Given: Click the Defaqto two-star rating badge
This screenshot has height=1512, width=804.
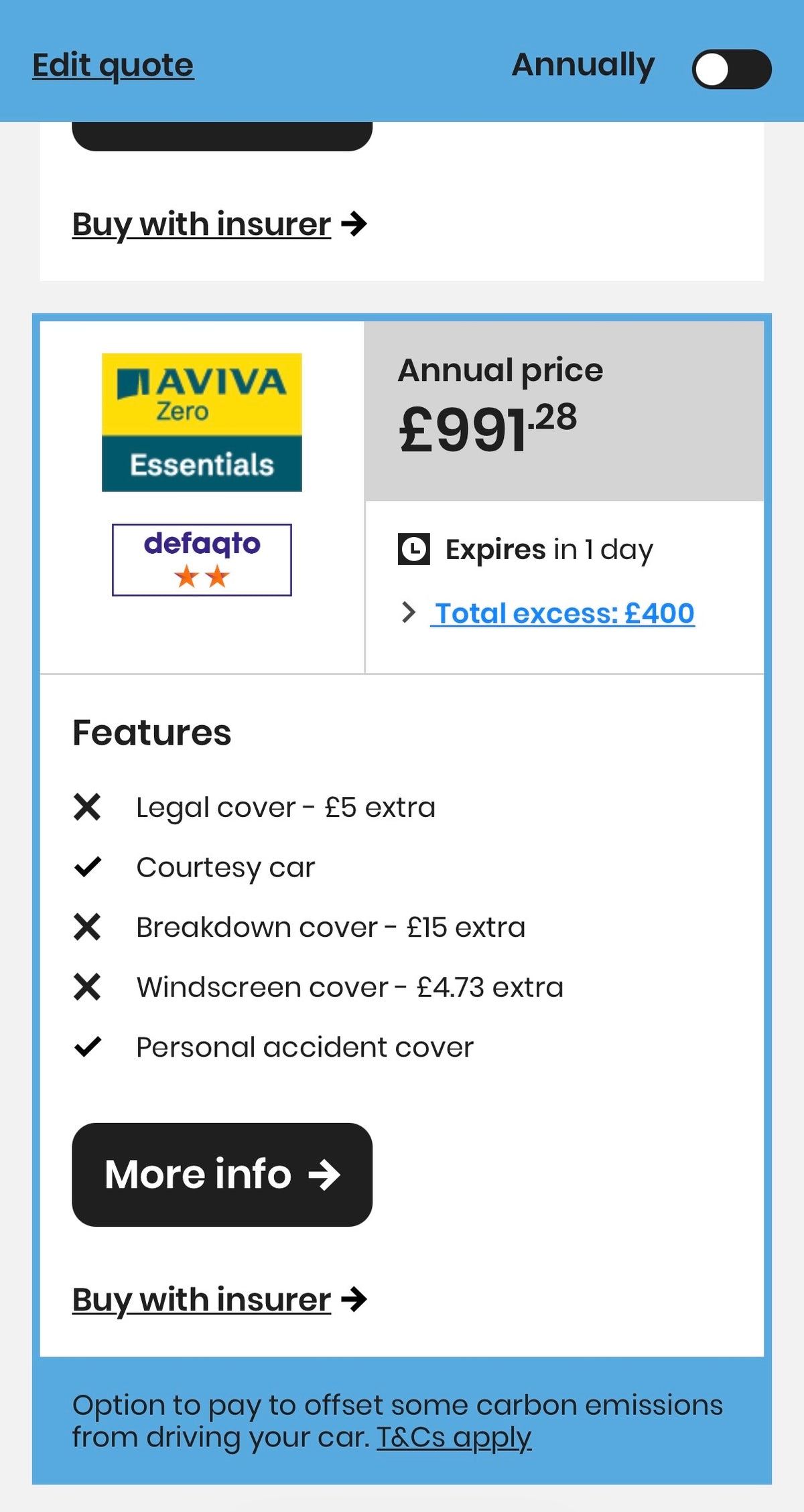Looking at the screenshot, I should click(202, 560).
